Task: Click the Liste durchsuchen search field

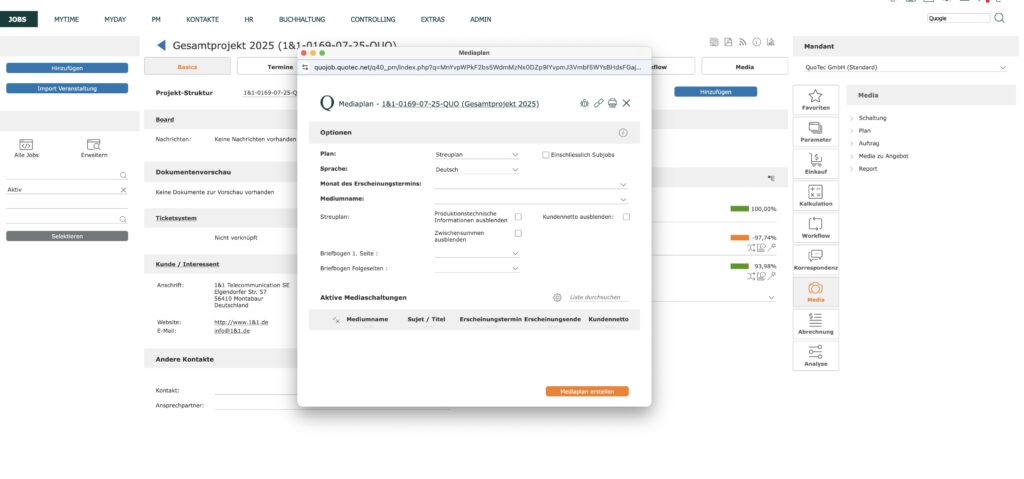Action: pyautogui.click(x=598, y=298)
